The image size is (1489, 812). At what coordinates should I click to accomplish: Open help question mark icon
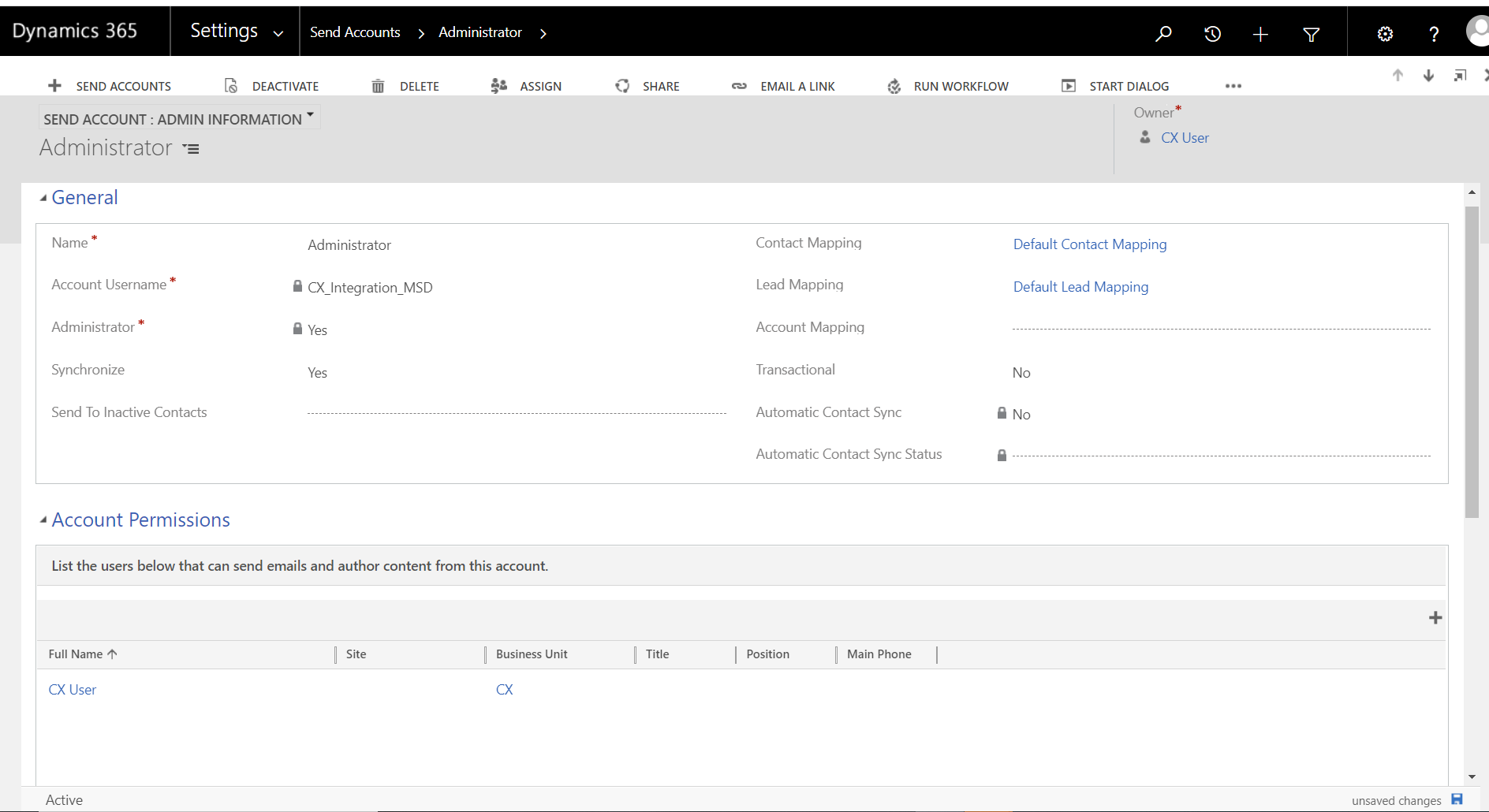(1434, 34)
